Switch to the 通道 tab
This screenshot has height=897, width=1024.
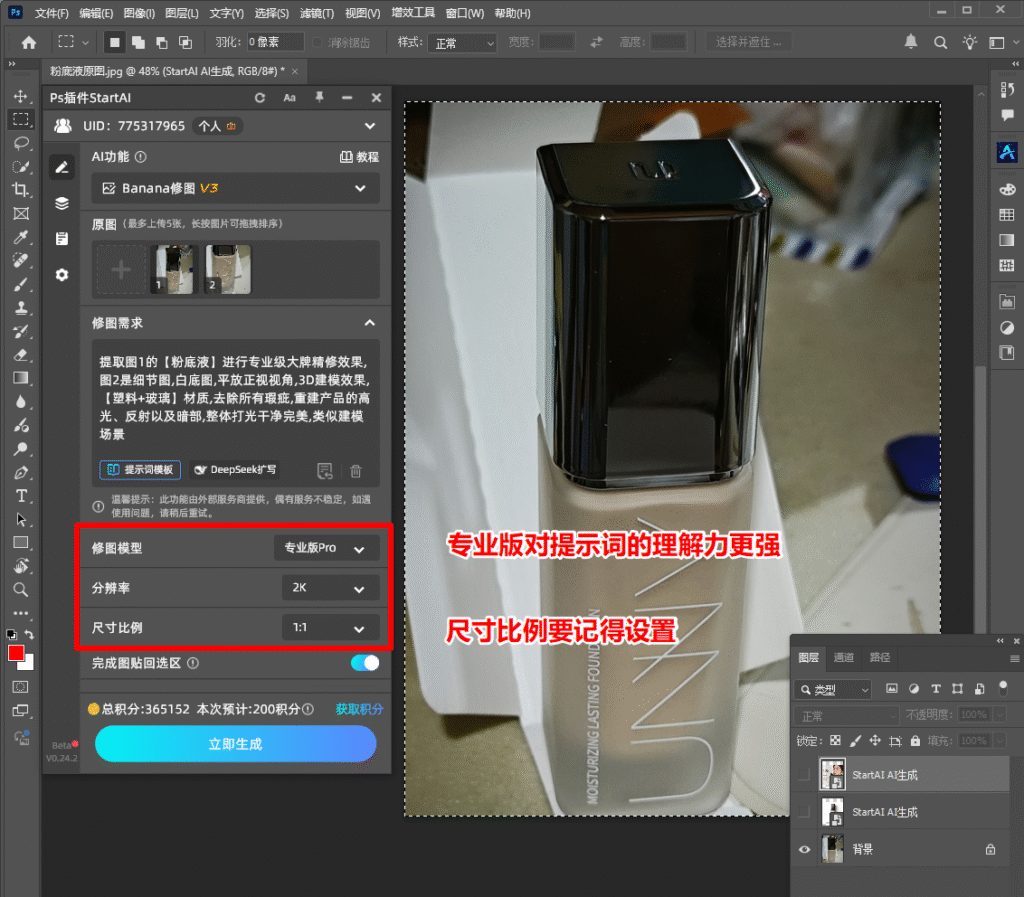pyautogui.click(x=844, y=657)
